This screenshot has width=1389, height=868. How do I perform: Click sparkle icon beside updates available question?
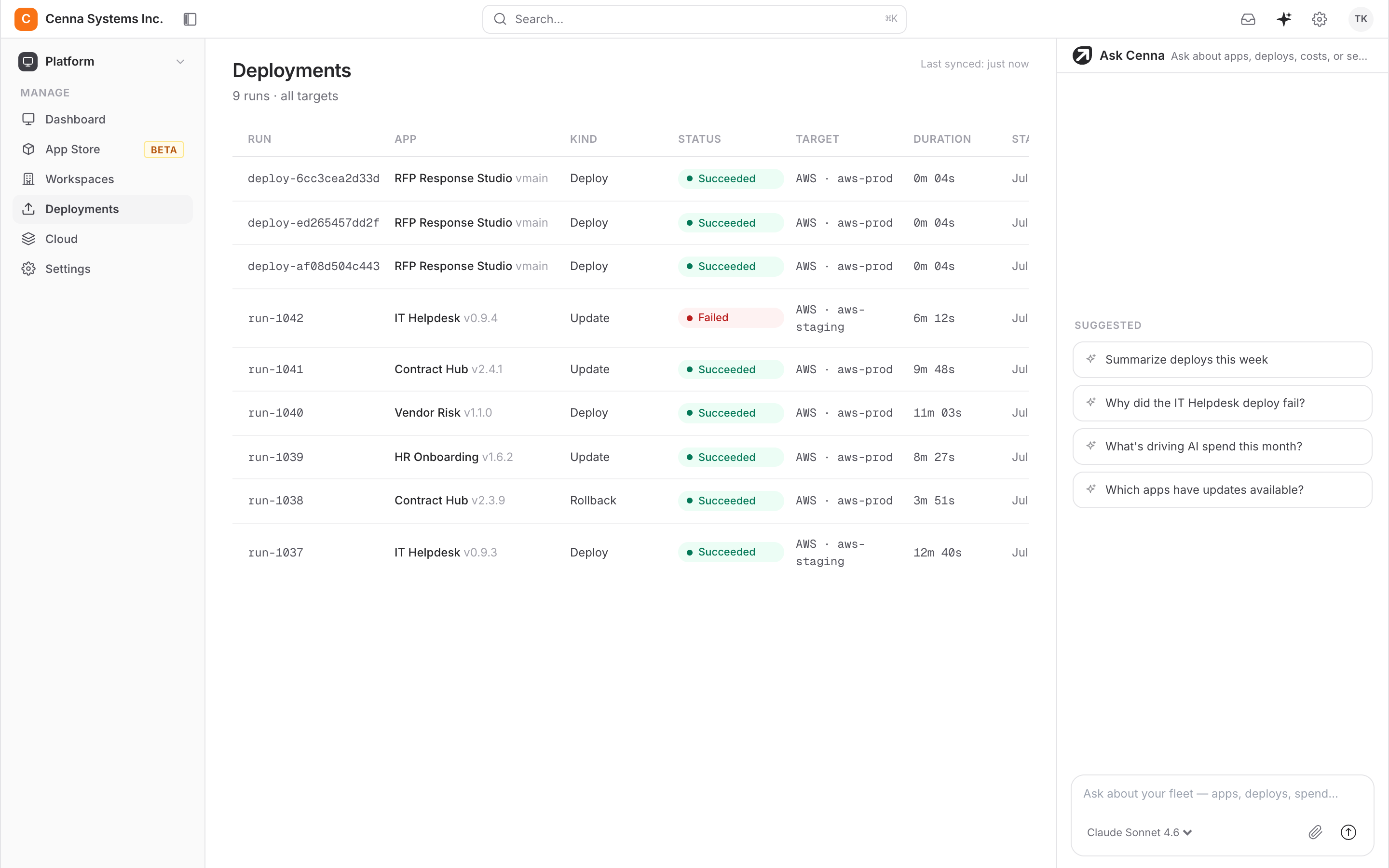point(1091,489)
